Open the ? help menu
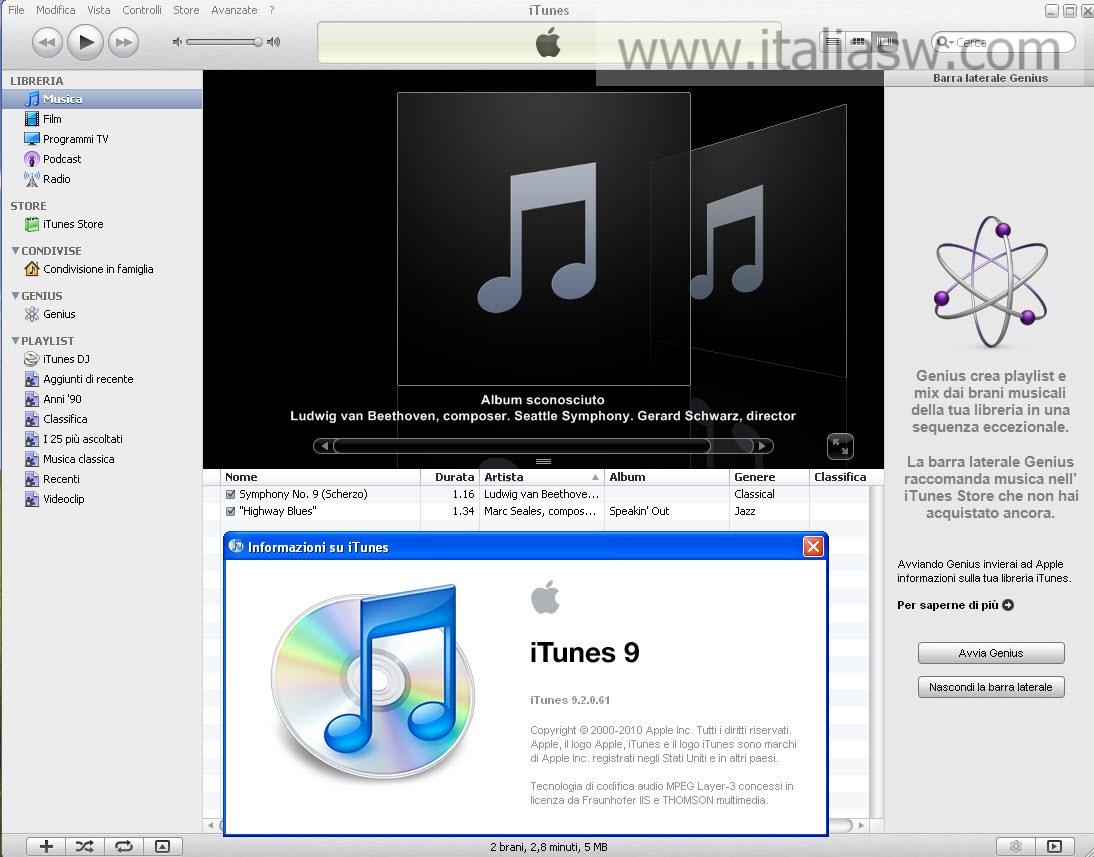This screenshot has width=1094, height=857. (x=272, y=10)
